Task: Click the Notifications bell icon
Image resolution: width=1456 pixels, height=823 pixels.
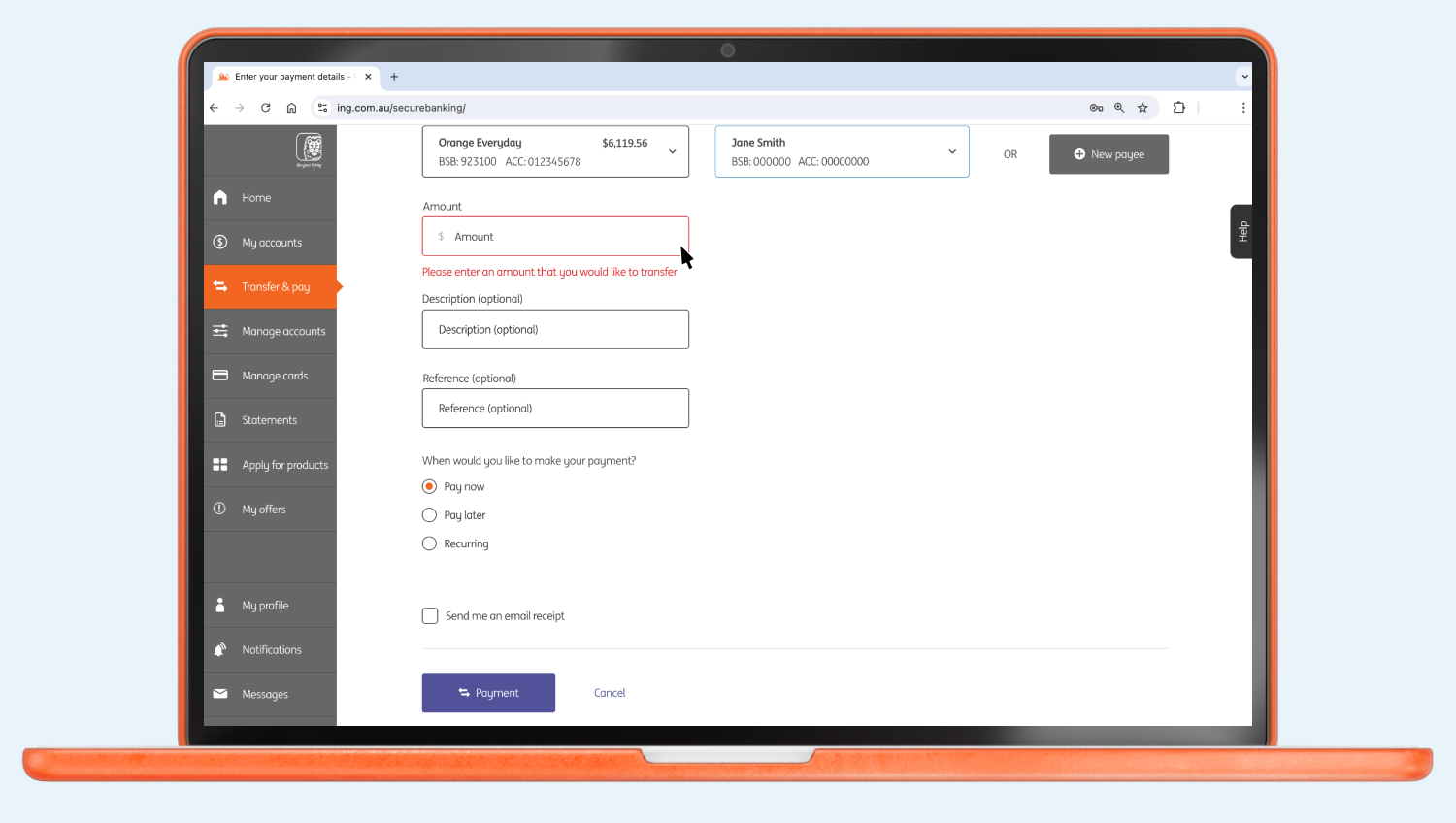Action: click(219, 649)
